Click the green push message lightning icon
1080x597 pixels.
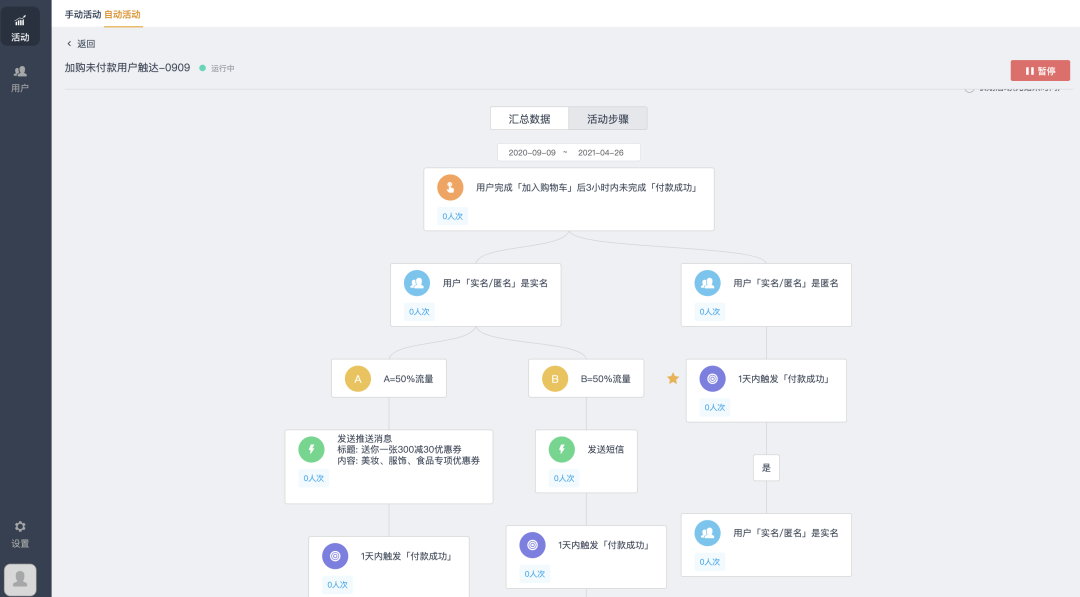click(x=311, y=449)
